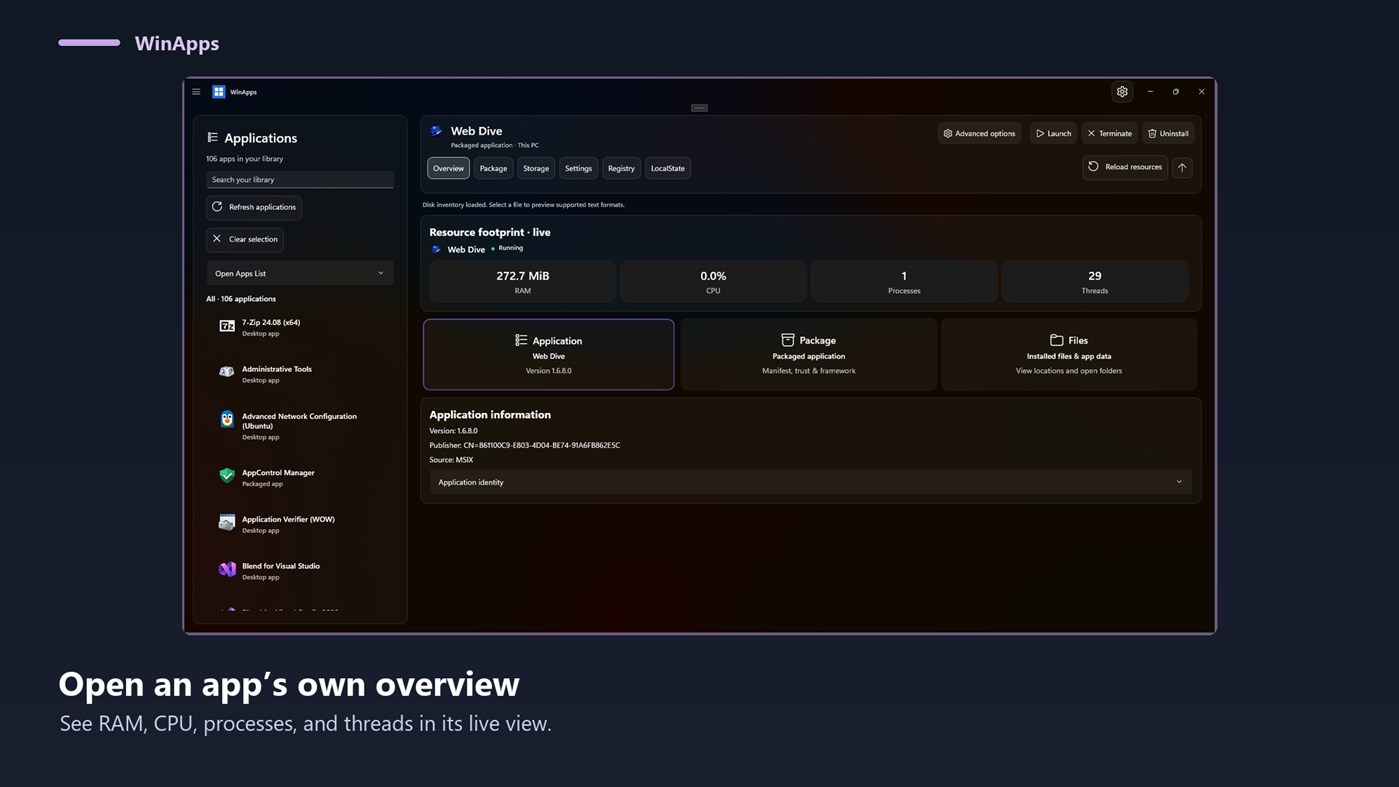Open the Package tab

(x=493, y=168)
